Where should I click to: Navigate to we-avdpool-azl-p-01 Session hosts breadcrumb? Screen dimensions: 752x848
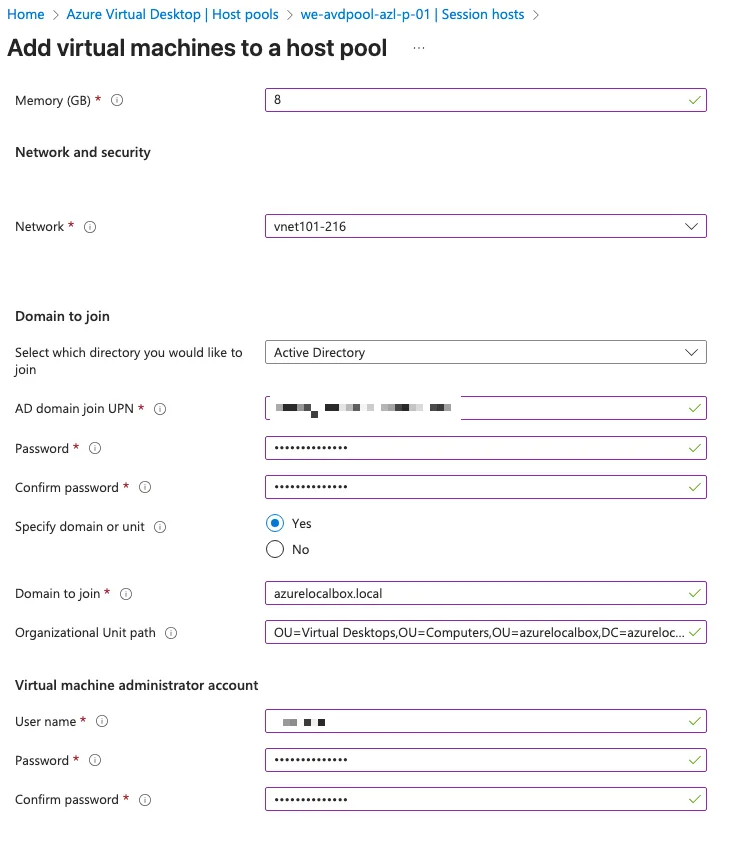(x=412, y=15)
